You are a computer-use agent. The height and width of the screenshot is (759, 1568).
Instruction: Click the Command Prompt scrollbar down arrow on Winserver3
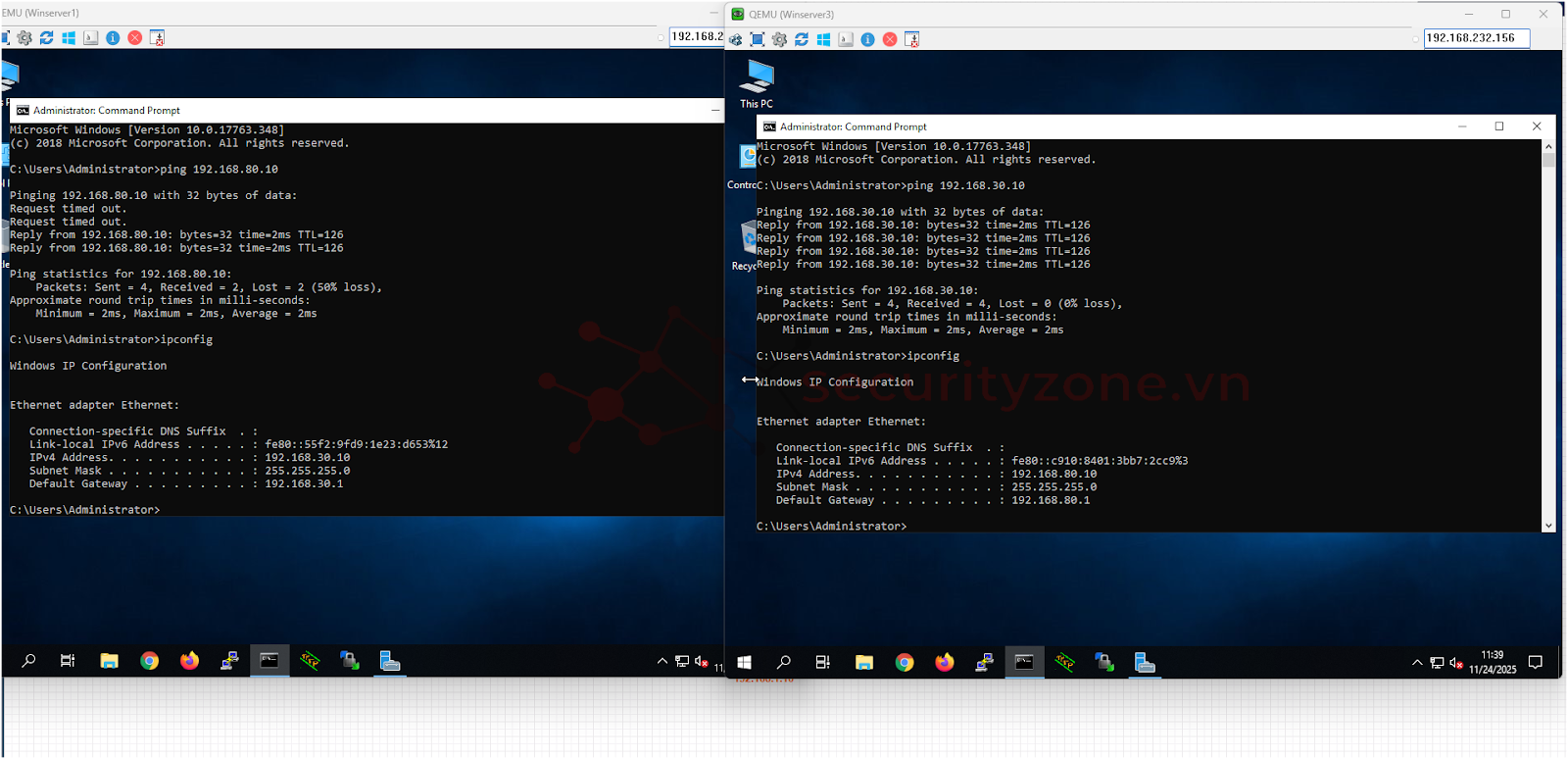[1548, 526]
